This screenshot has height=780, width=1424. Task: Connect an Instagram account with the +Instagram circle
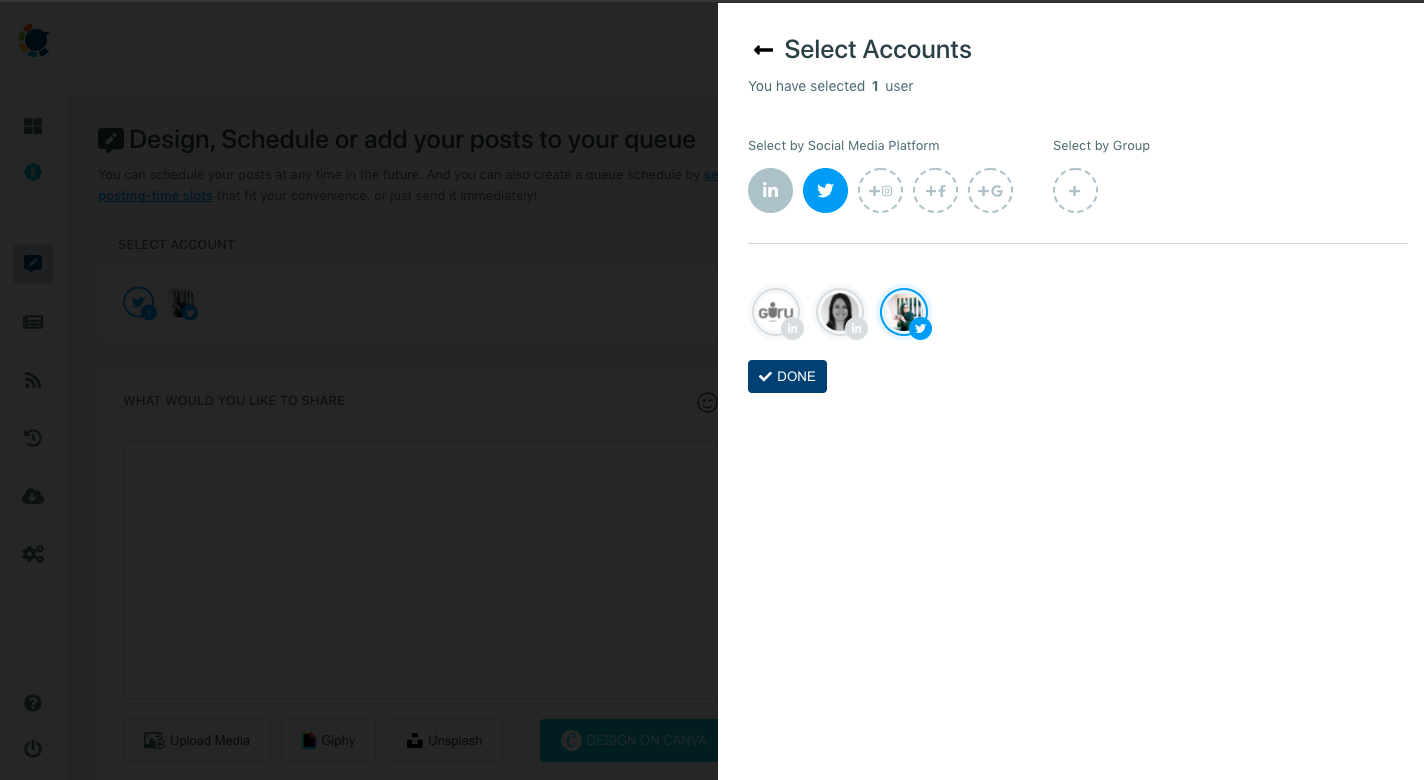[x=880, y=190]
